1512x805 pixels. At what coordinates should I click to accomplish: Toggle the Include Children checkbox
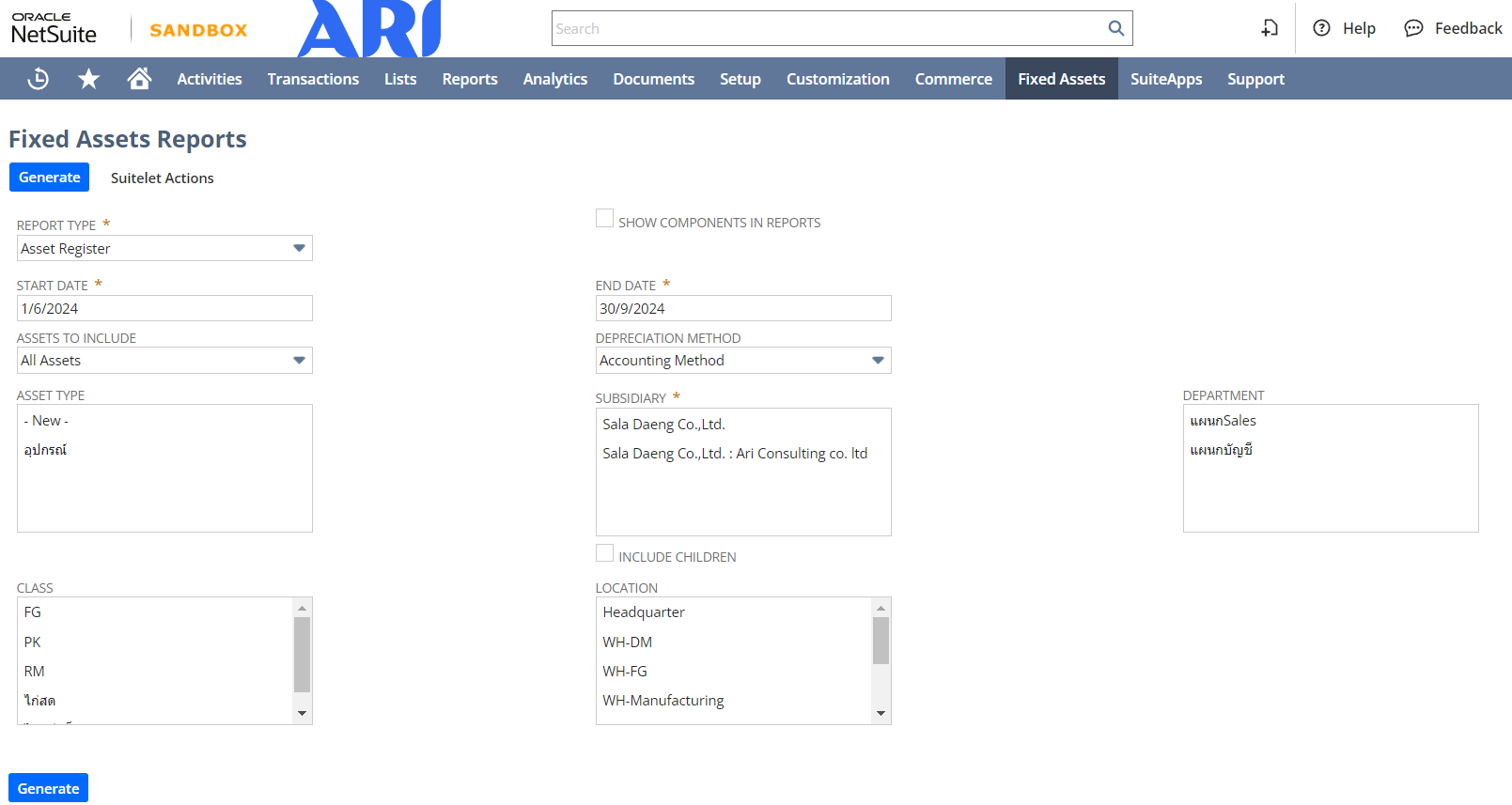click(604, 552)
